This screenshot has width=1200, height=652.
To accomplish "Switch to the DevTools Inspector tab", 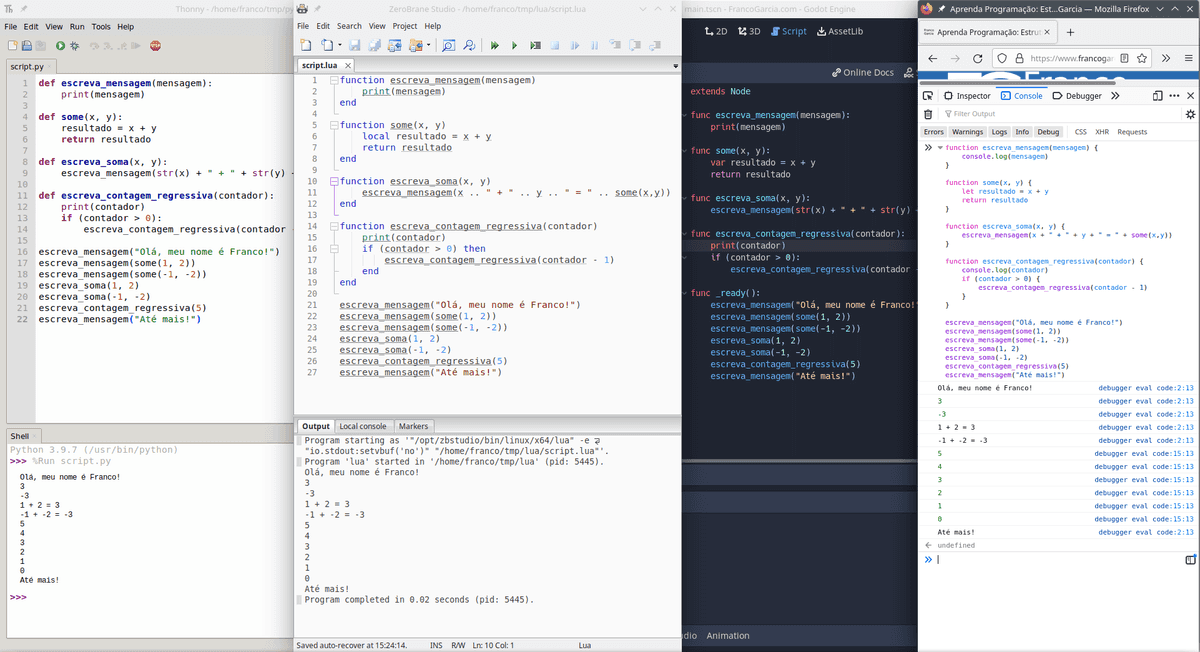I will pos(966,96).
